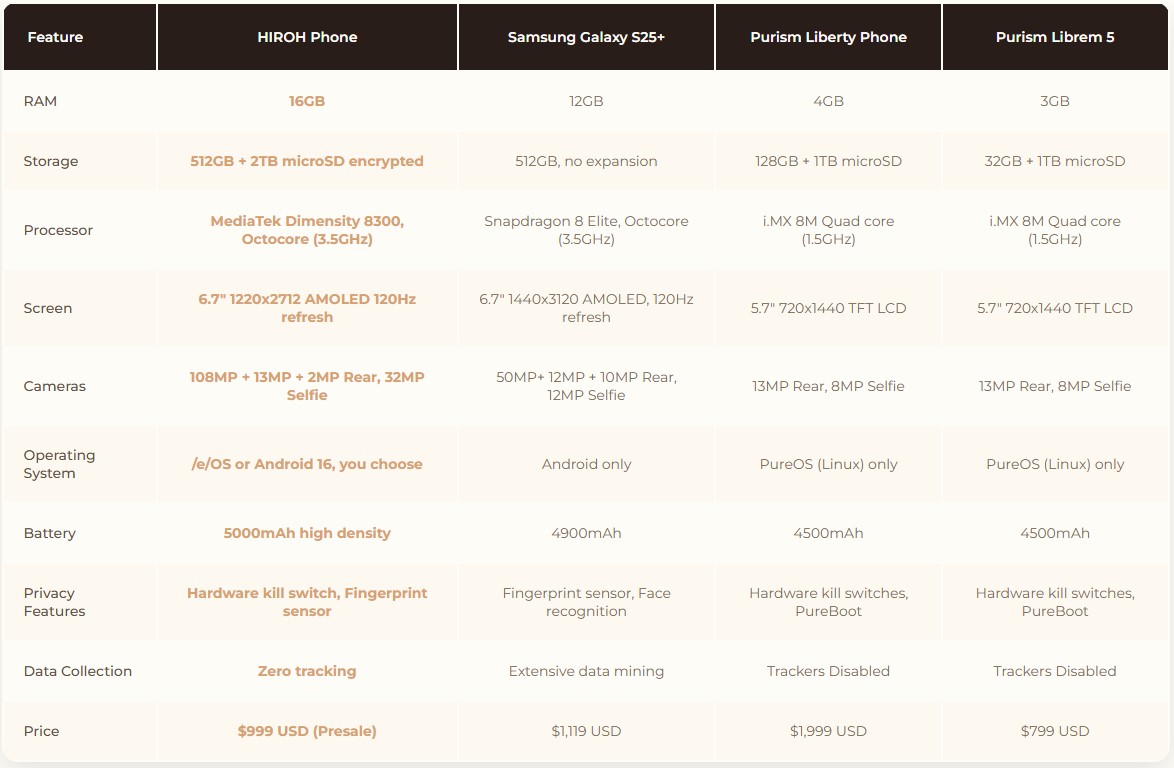Click the Extensive data mining cell
The height and width of the screenshot is (768, 1174).
coord(586,671)
